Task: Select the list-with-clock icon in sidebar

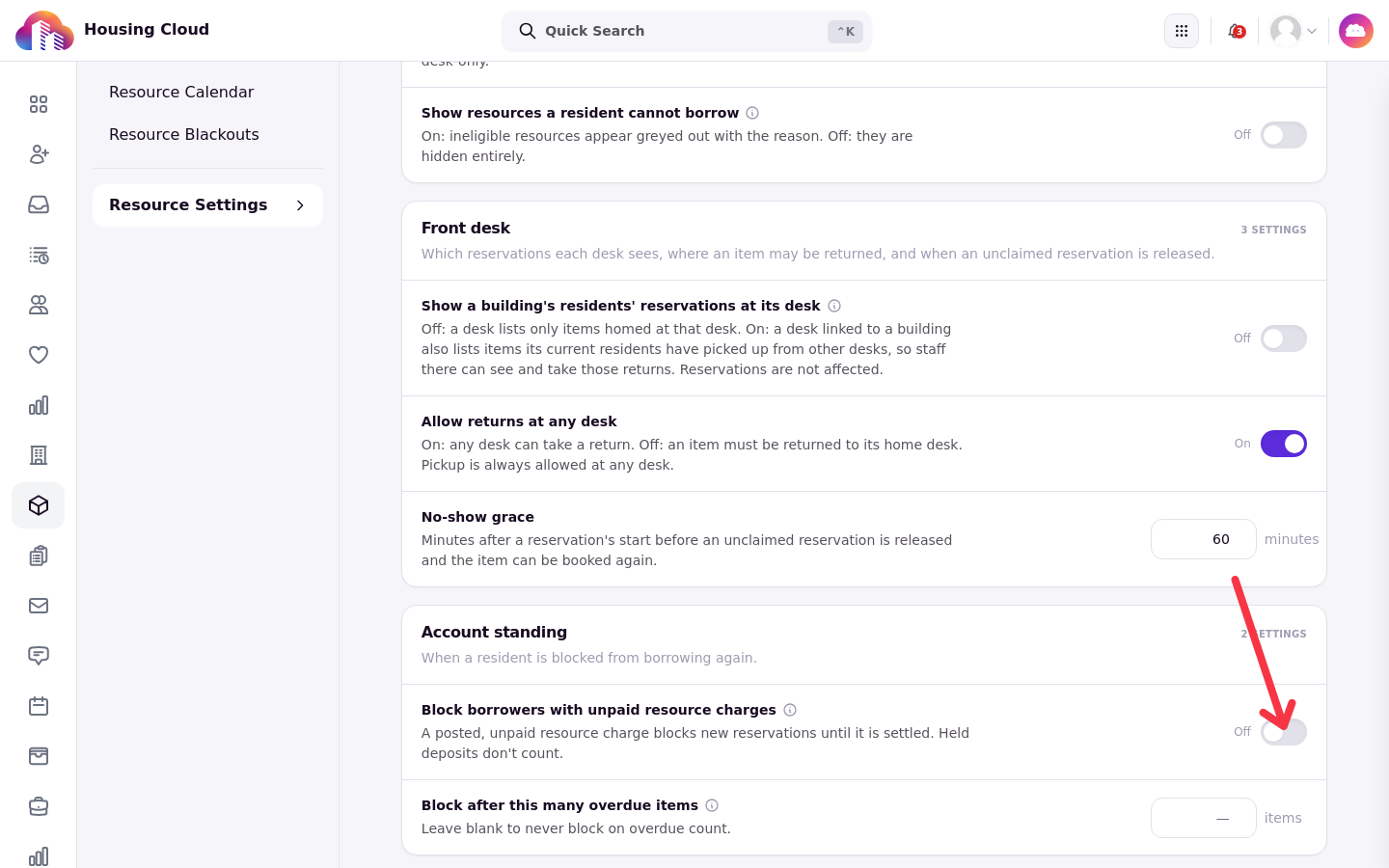Action: tap(39, 255)
